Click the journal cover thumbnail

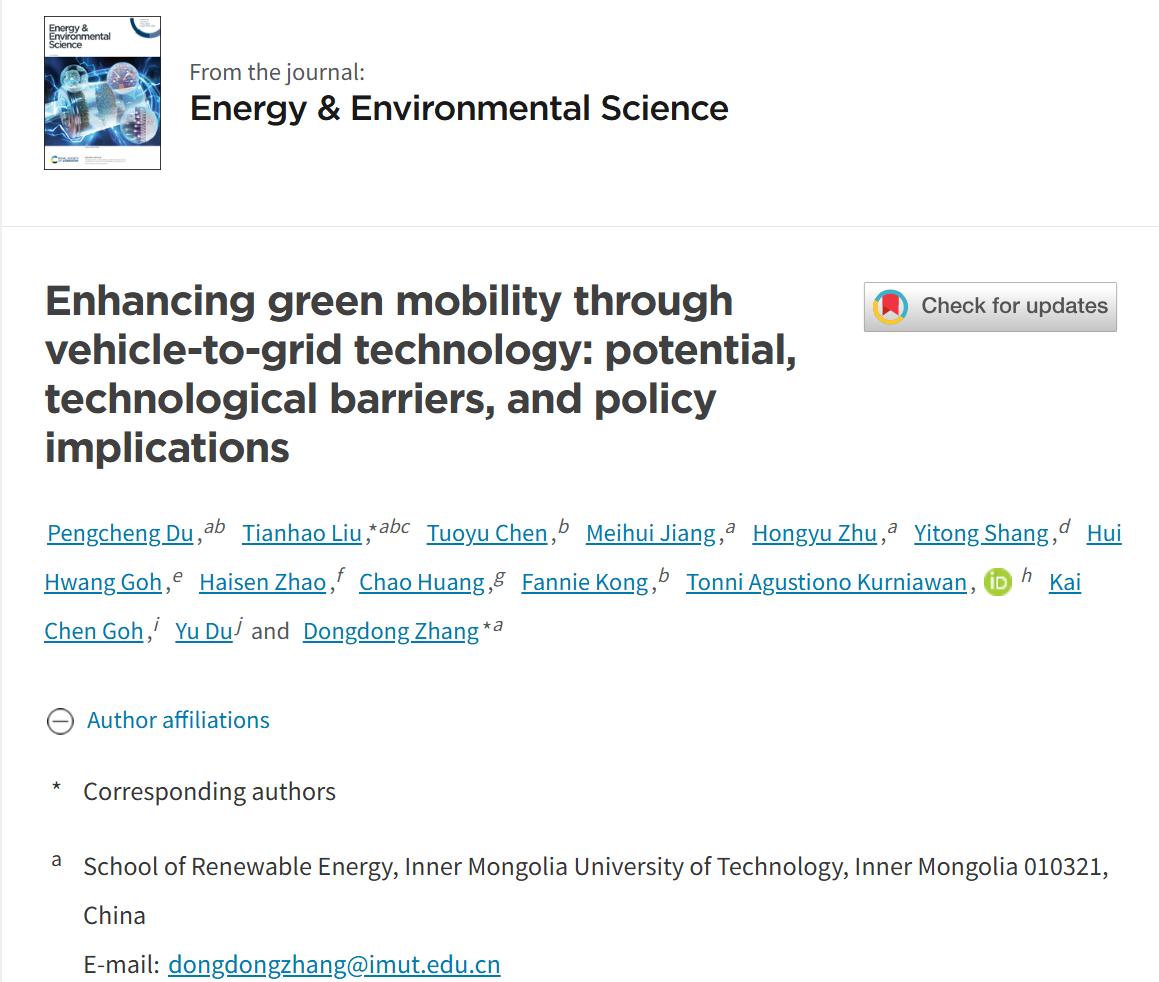click(x=102, y=93)
